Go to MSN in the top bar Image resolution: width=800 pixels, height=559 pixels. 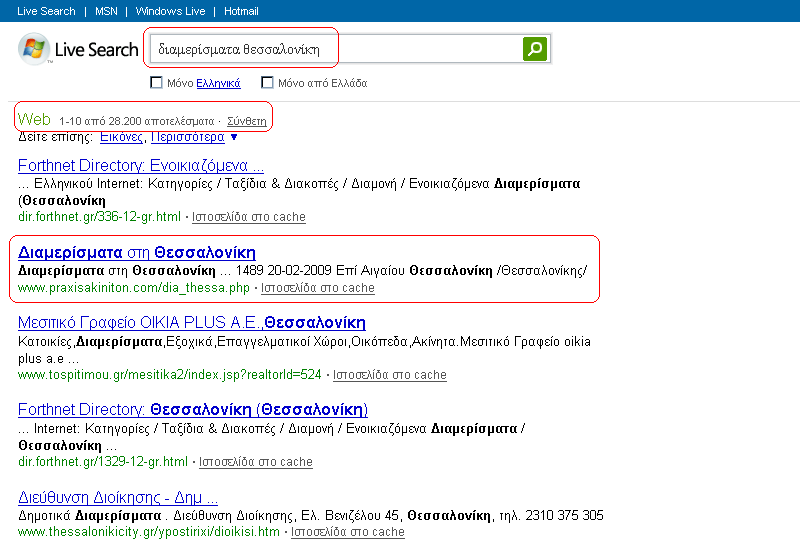[106, 11]
